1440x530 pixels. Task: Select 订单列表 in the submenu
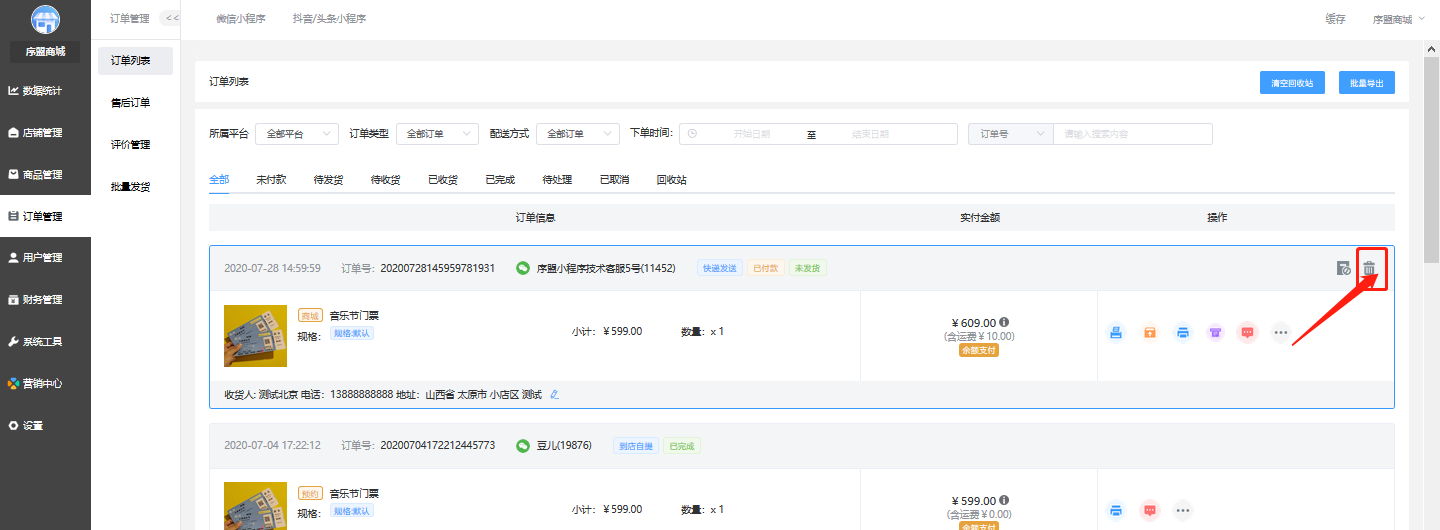click(135, 61)
